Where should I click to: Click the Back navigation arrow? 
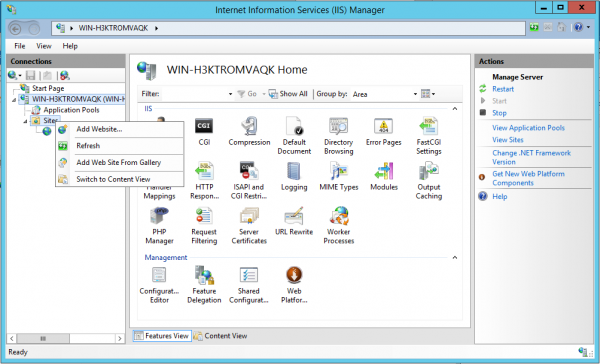[15, 28]
